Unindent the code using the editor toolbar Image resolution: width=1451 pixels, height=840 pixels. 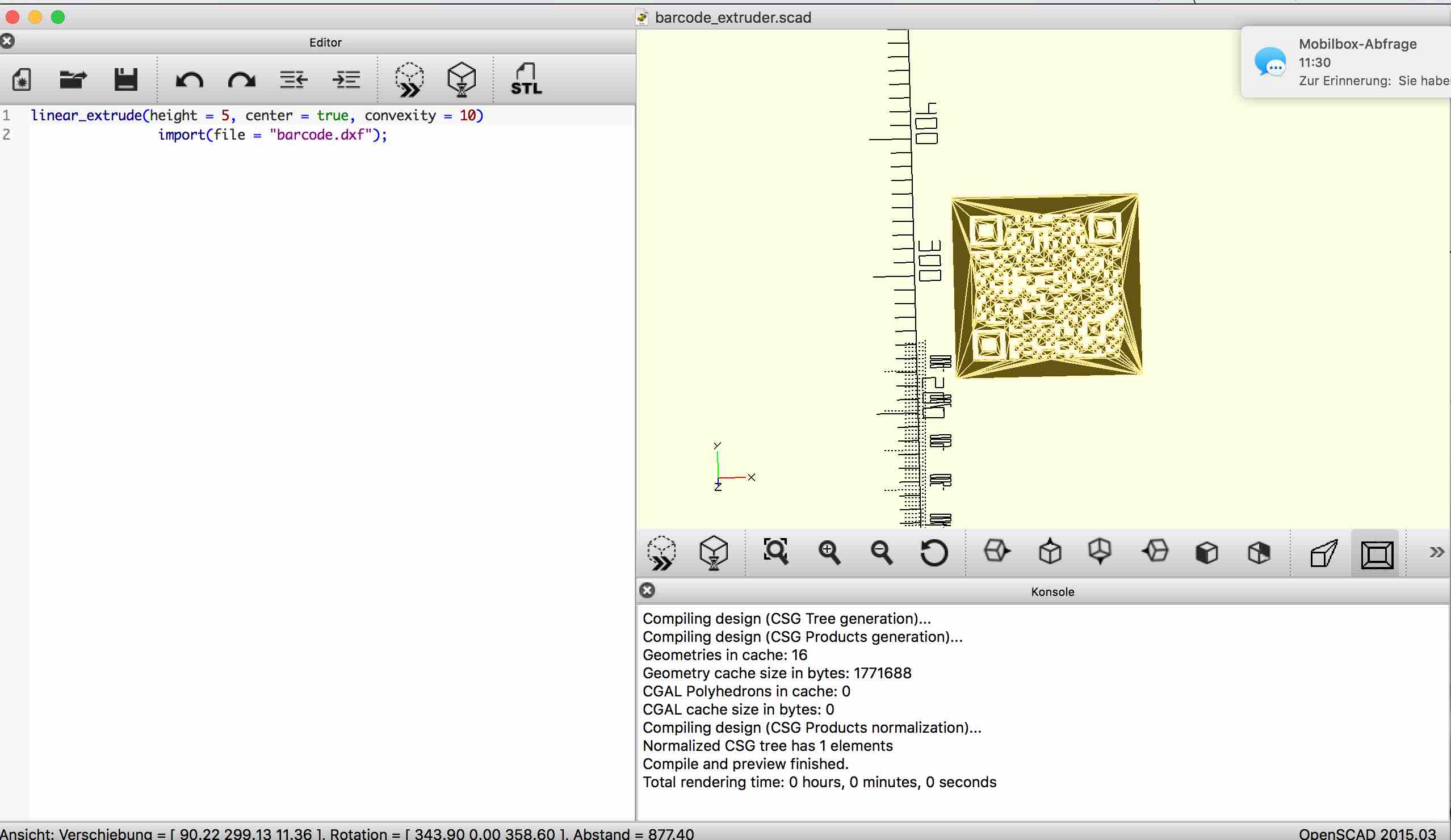pos(293,79)
